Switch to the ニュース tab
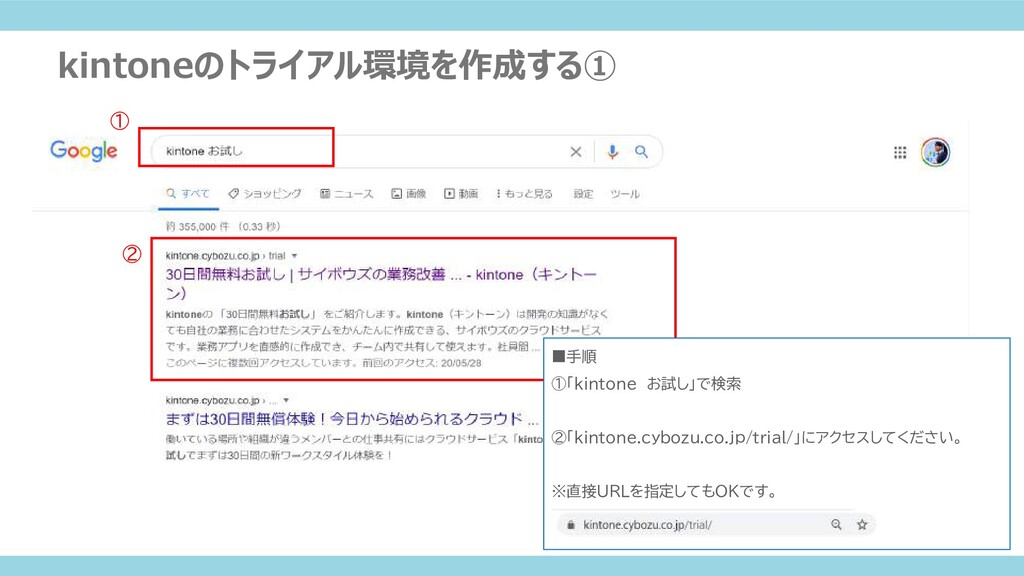Viewport: 1024px width, 576px height. [x=347, y=194]
